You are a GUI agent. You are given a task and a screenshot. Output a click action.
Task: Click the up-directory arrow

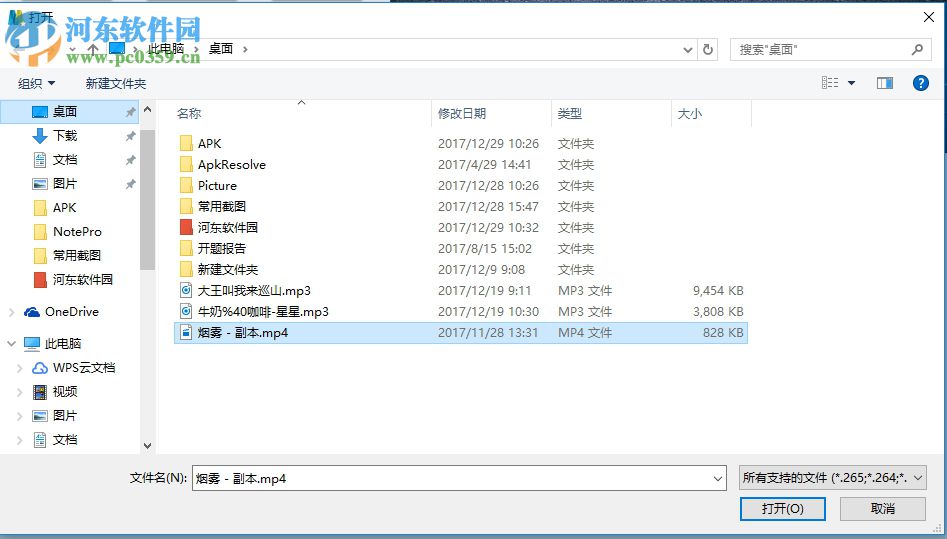point(92,49)
